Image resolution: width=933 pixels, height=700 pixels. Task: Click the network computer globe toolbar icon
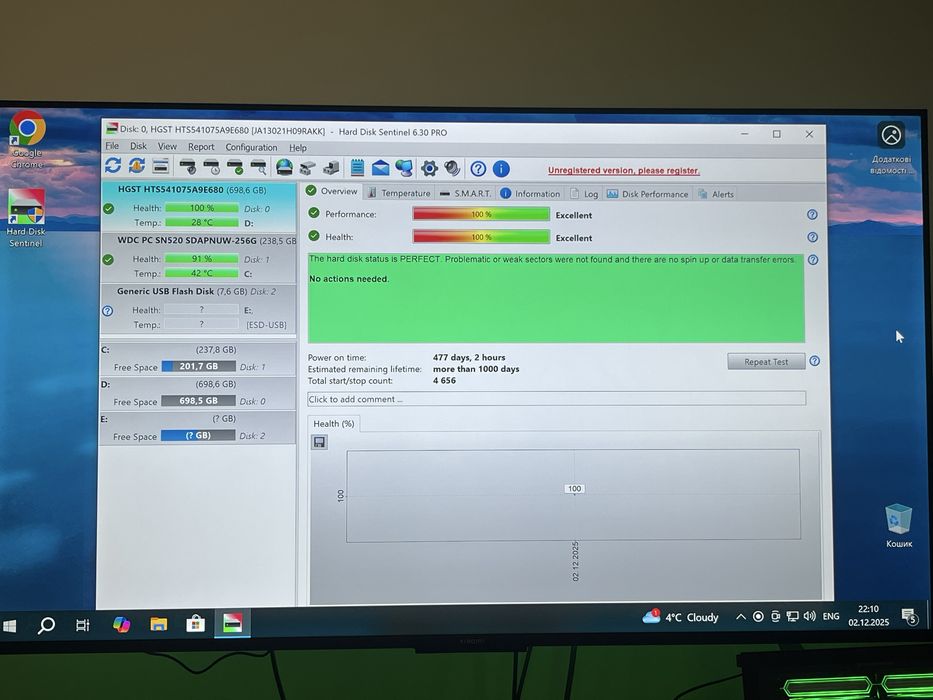coord(404,168)
